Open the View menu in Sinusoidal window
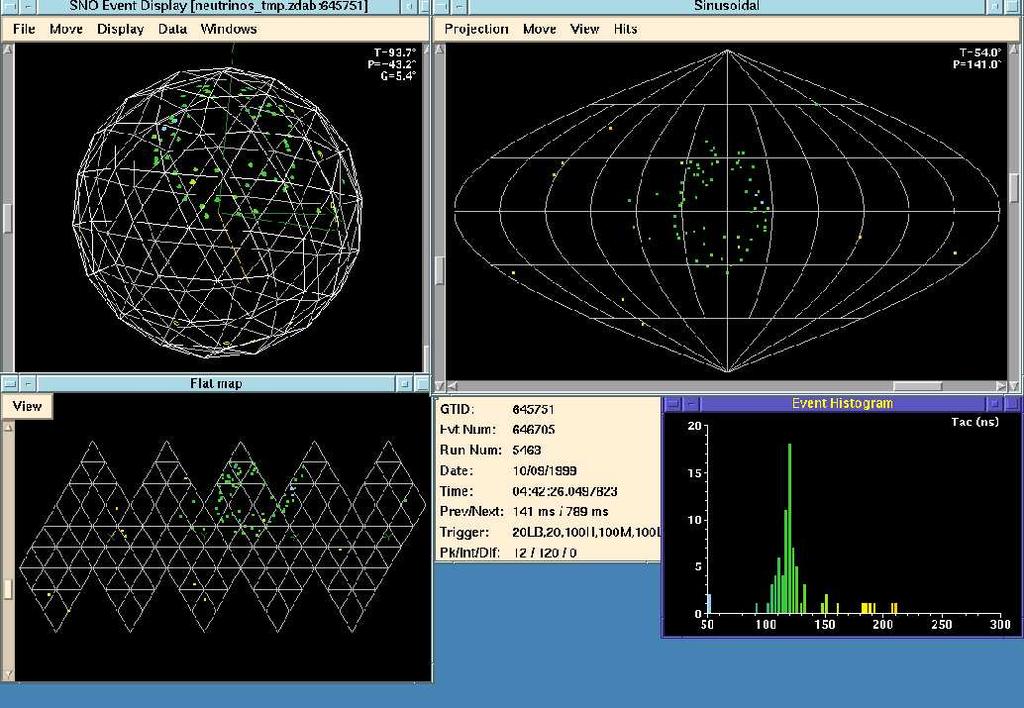 pyautogui.click(x=584, y=29)
